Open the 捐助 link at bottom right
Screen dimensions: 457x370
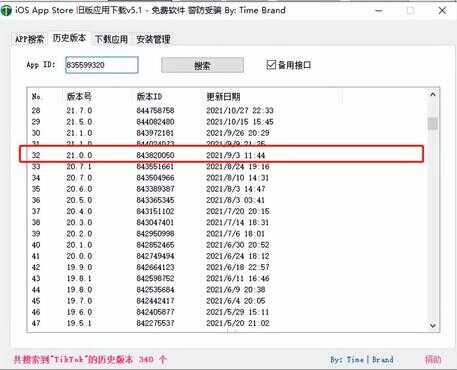click(x=433, y=359)
